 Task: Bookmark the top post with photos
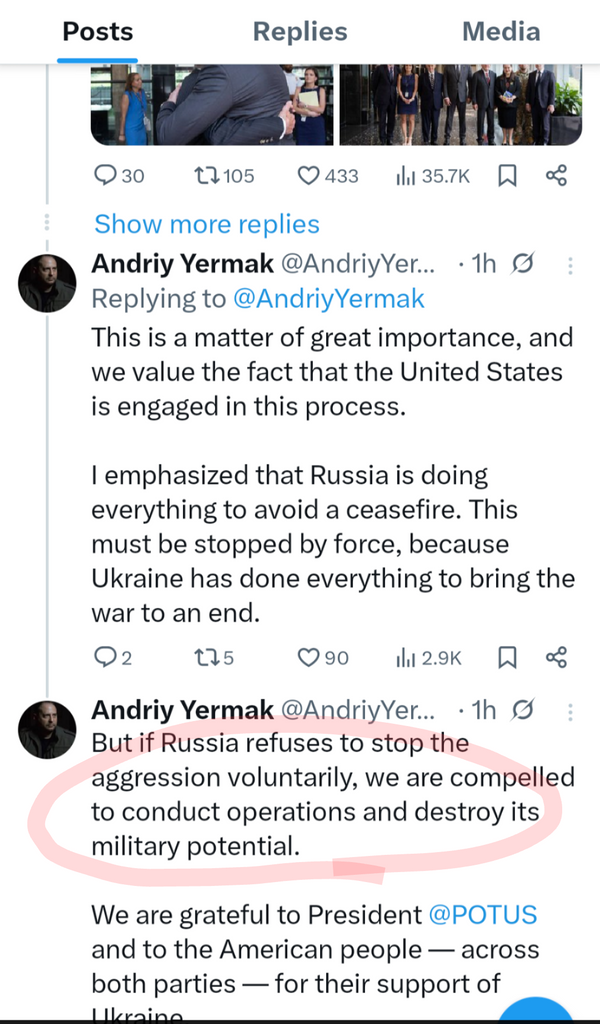point(508,176)
